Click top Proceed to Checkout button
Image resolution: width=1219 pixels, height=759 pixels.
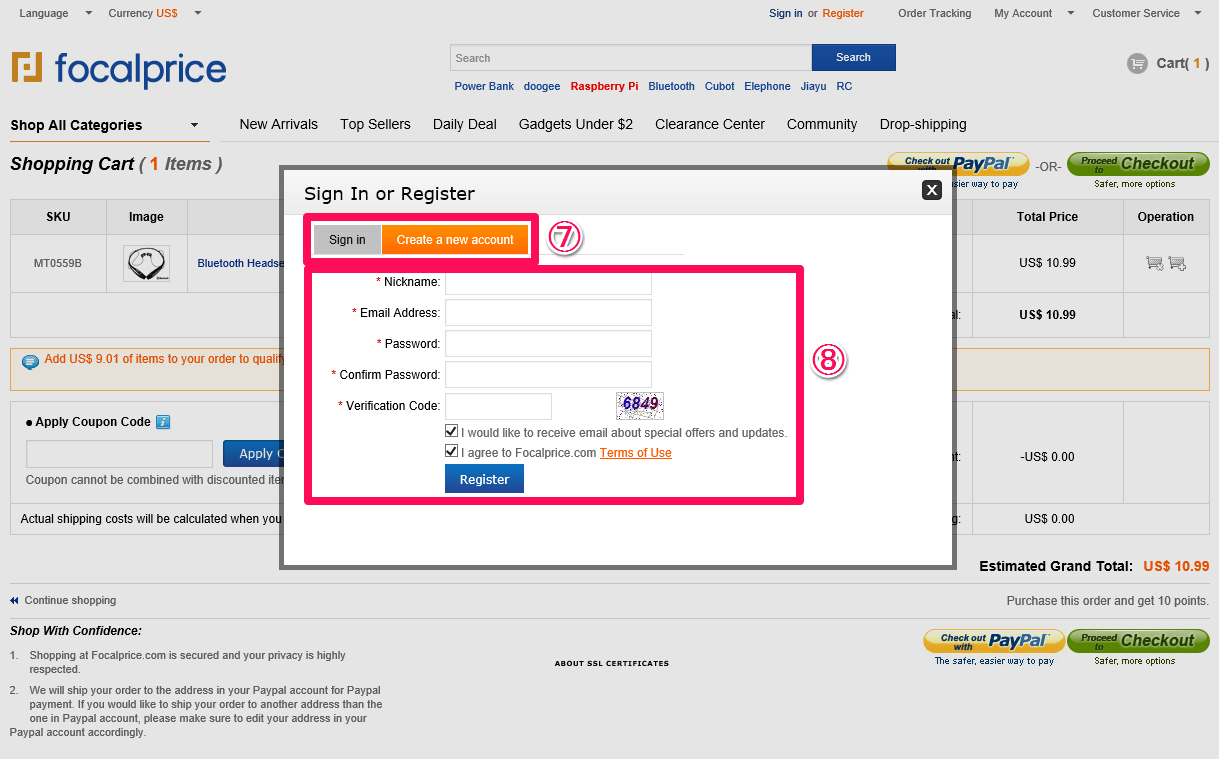coord(1138,164)
